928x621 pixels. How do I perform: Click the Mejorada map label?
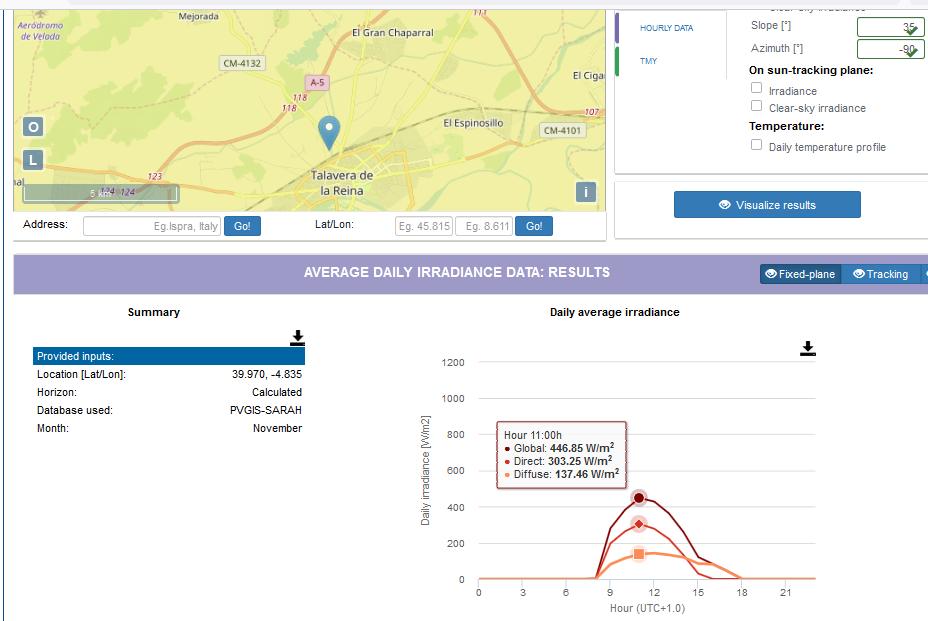pyautogui.click(x=199, y=17)
